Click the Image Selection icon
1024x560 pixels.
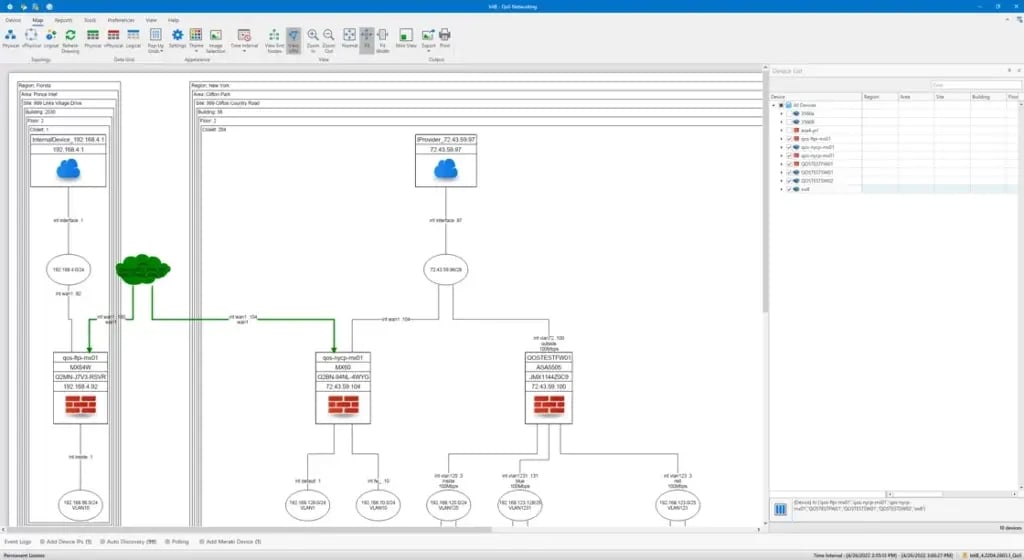tap(215, 37)
